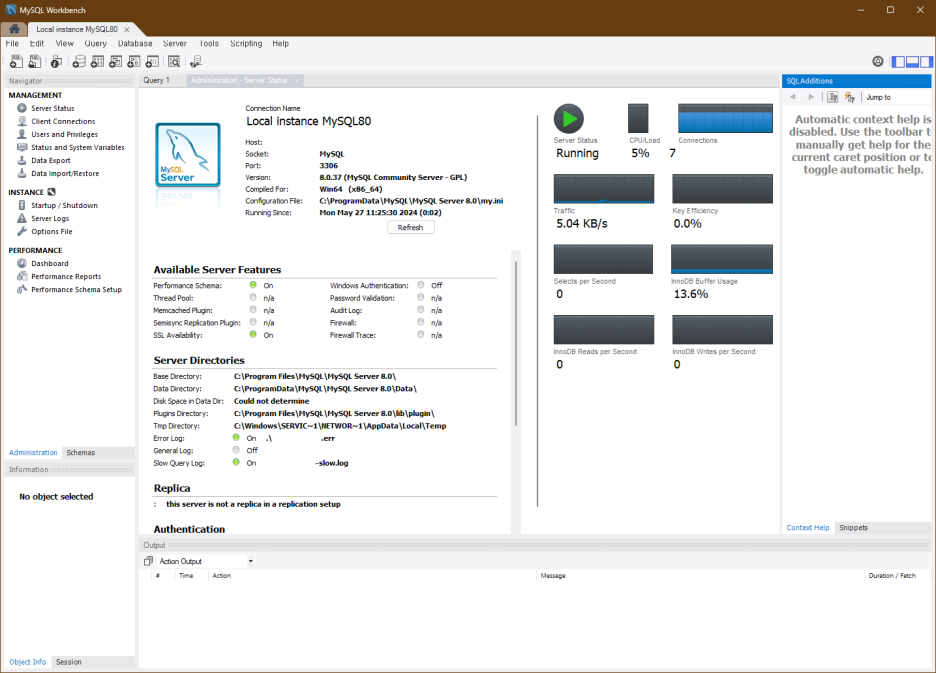Click the copy icon beside Action Output
Screen dimensions: 936x673
pyautogui.click(x=149, y=561)
